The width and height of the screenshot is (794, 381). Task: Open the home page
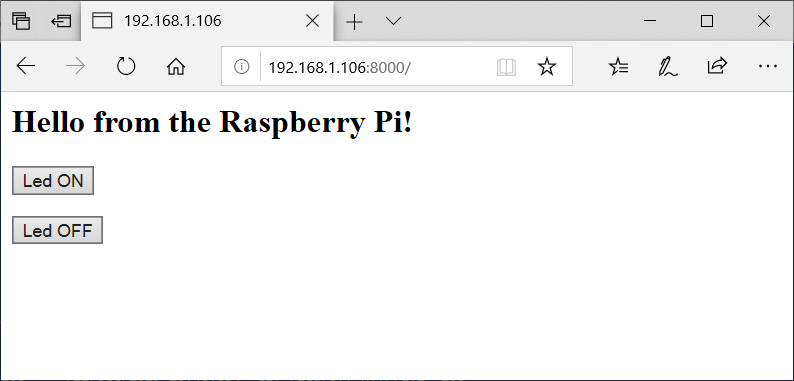pyautogui.click(x=176, y=66)
